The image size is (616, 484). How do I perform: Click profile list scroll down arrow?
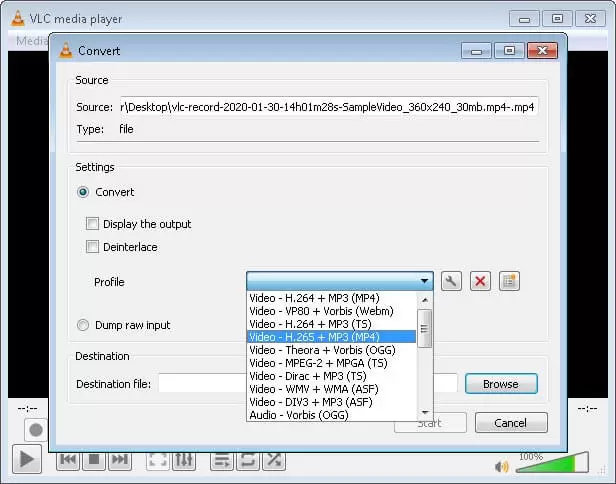coord(424,412)
